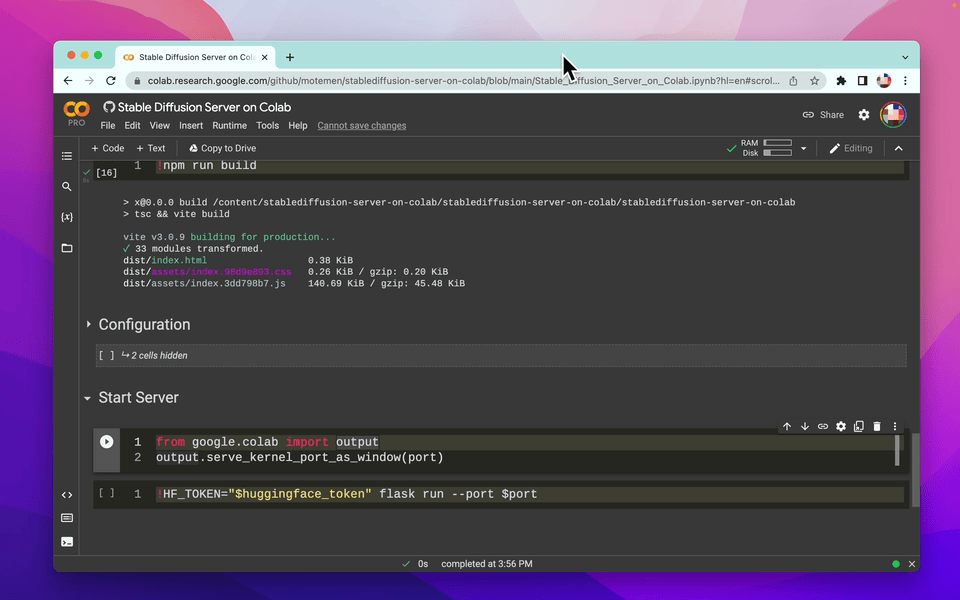This screenshot has width=960, height=600.
Task: Add a new Text cell
Action: pos(151,148)
